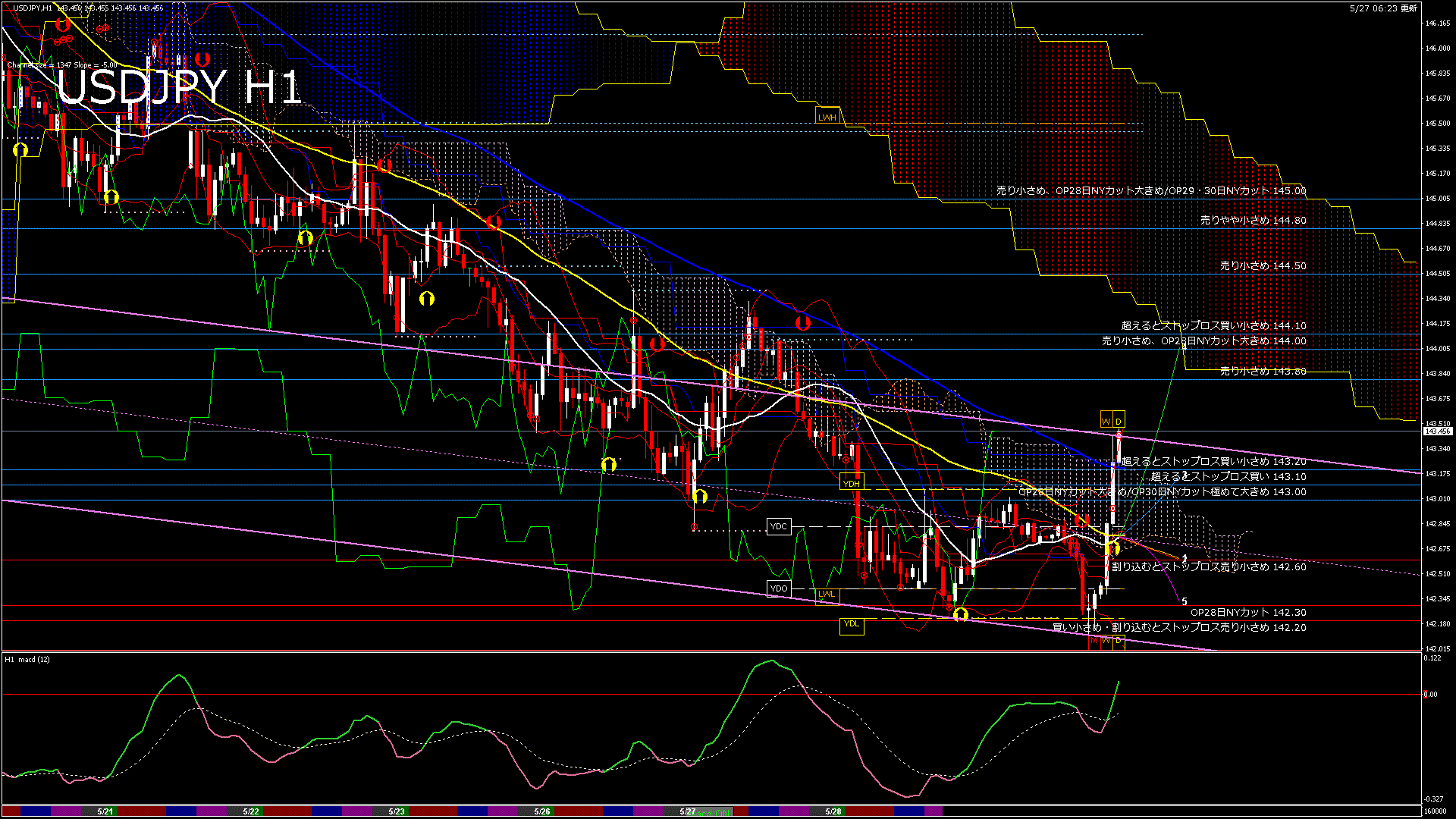Click the red M pivot box at bottom
This screenshot has height=819, width=1456.
pos(1094,641)
